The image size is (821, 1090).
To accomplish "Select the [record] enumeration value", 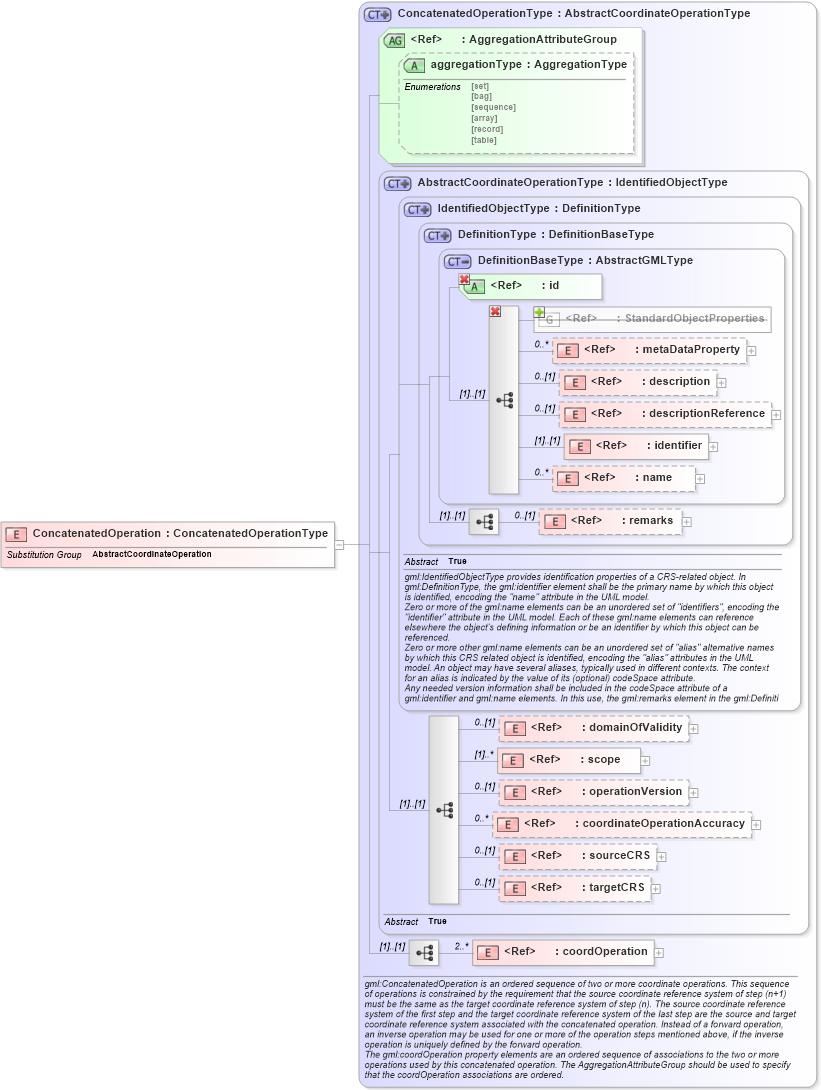I will [487, 129].
